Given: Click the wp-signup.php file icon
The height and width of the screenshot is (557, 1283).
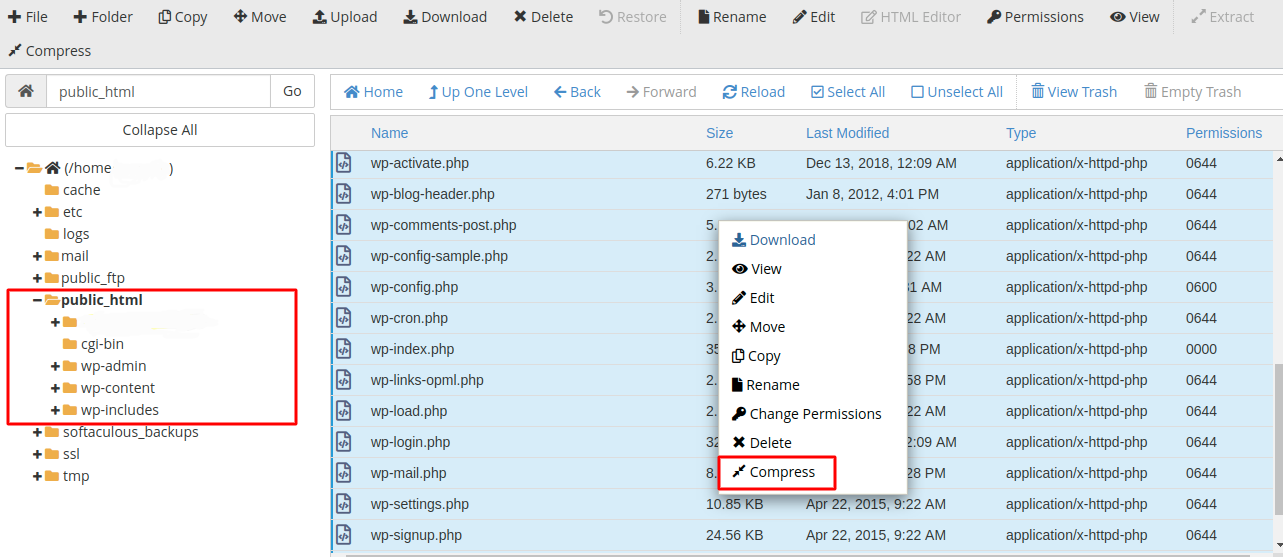Looking at the screenshot, I should 344,535.
